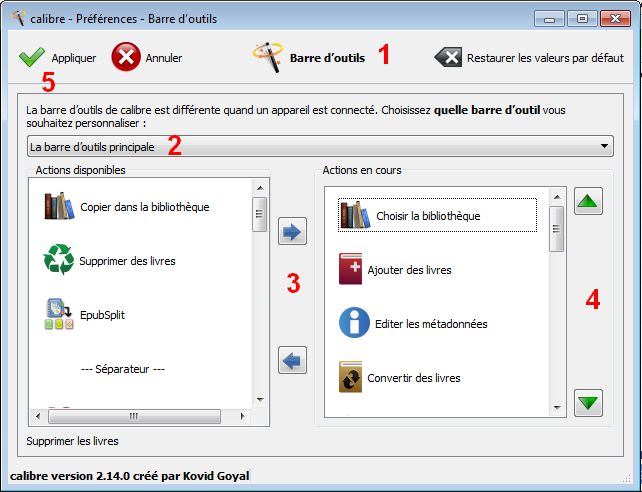The image size is (642, 492).
Task: Click the EpubSplit label
Action: tap(102, 315)
